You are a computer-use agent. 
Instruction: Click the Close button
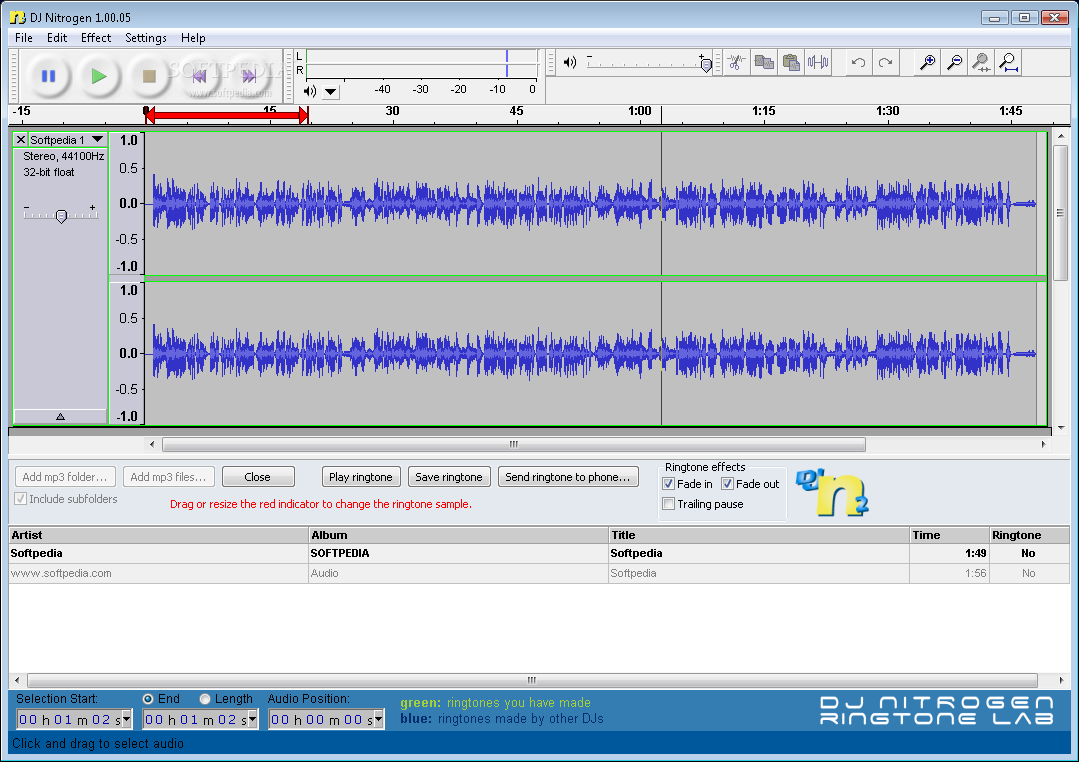tap(258, 477)
